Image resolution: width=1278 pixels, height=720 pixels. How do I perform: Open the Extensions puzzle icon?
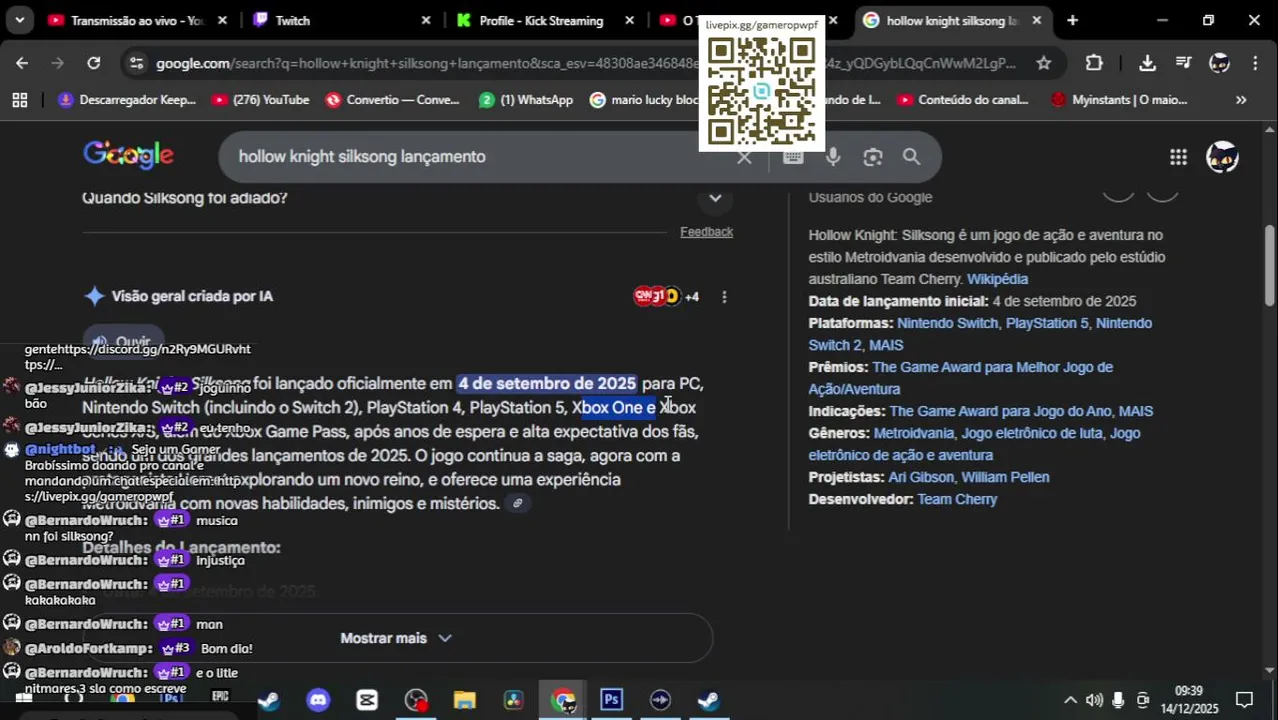pyautogui.click(x=1094, y=63)
